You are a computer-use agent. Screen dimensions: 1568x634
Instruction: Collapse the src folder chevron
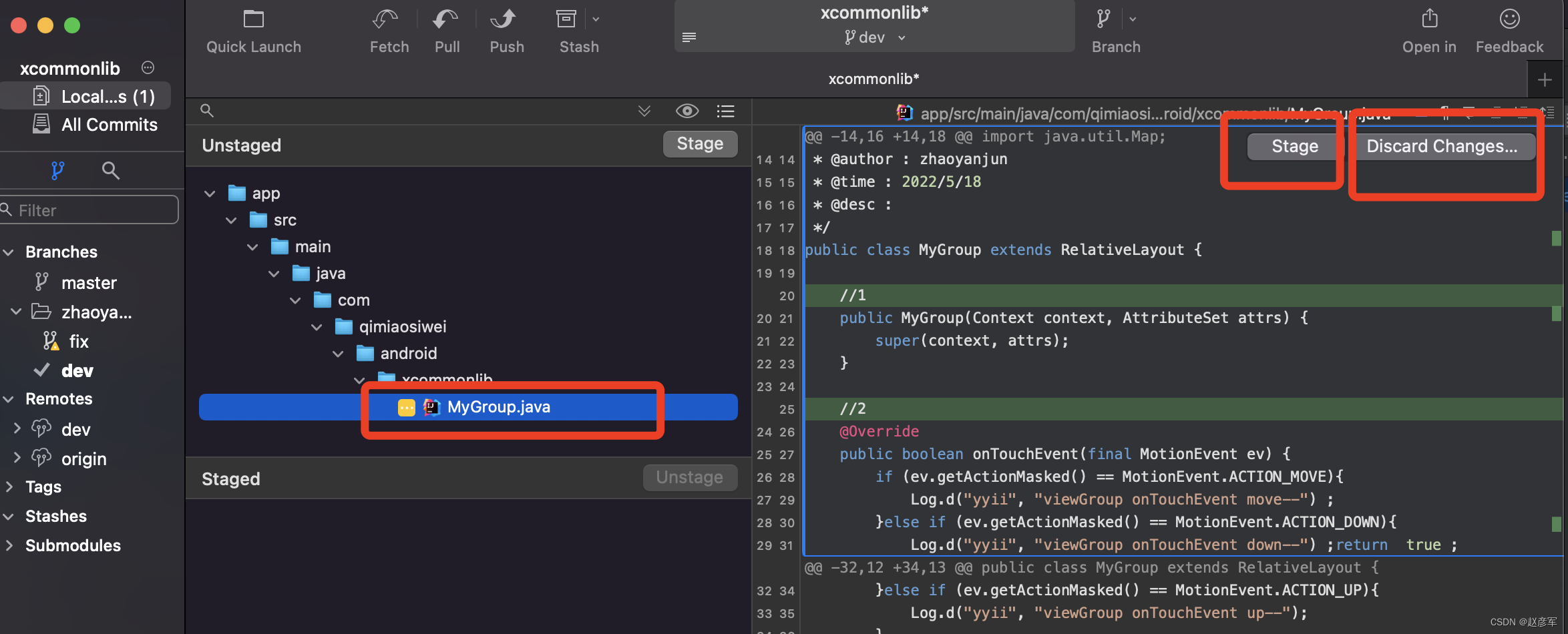coord(231,220)
